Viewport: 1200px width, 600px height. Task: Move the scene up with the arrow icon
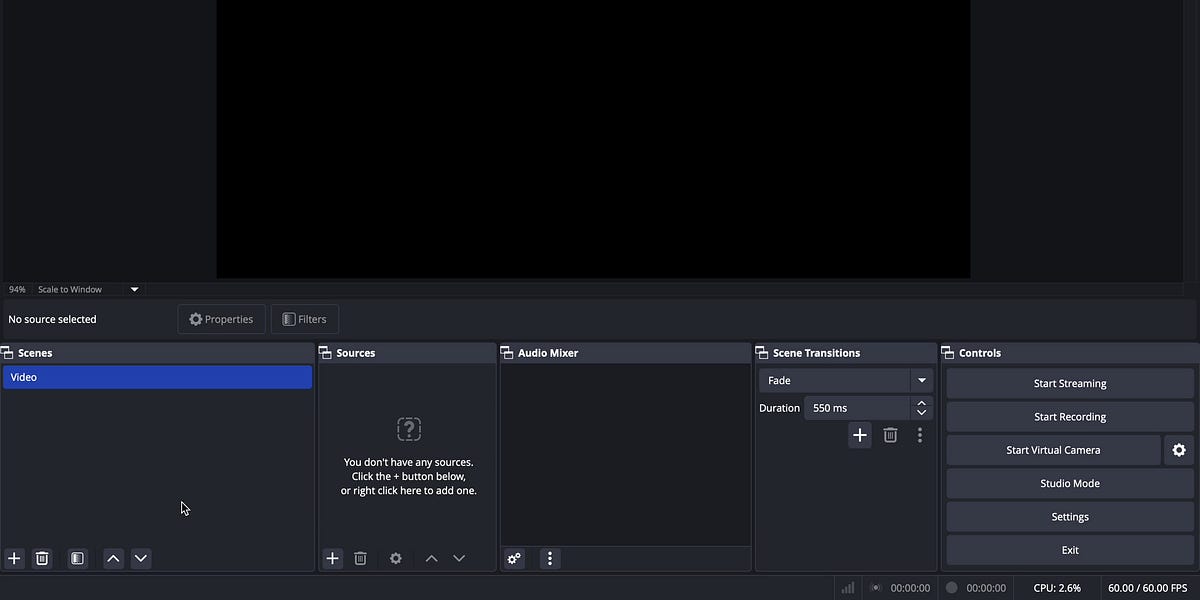113,558
